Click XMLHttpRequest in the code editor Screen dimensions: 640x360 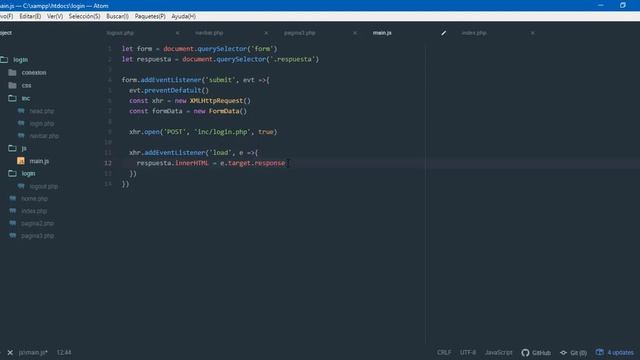[x=216, y=100]
